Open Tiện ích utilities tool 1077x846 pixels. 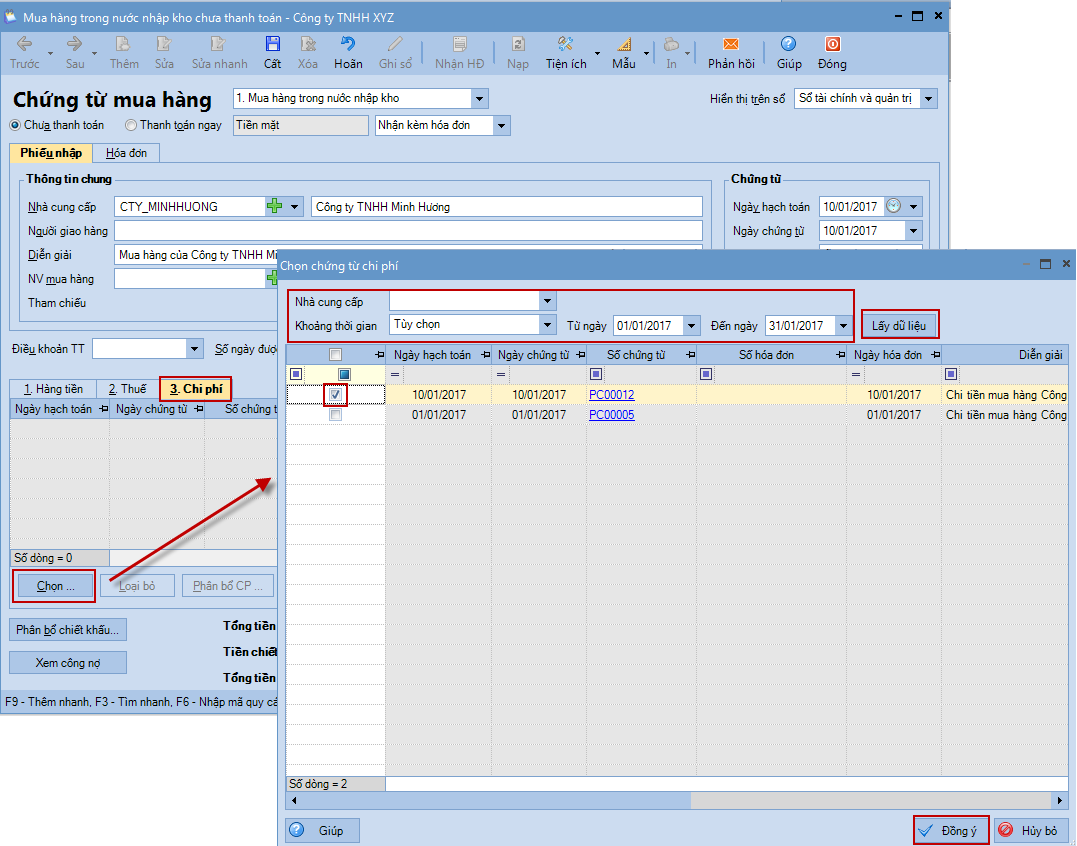[565, 45]
